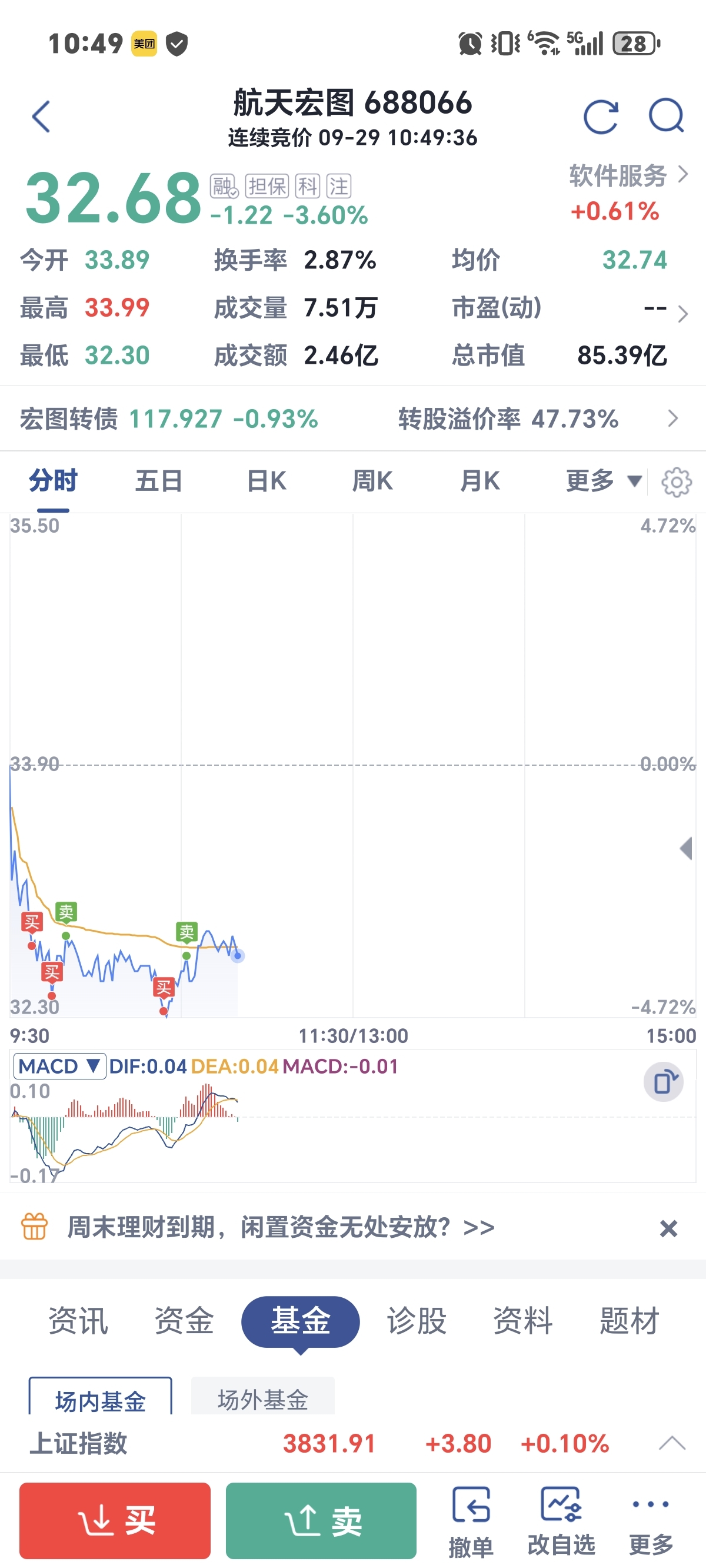Switch to the 日K chart tab

[x=267, y=481]
